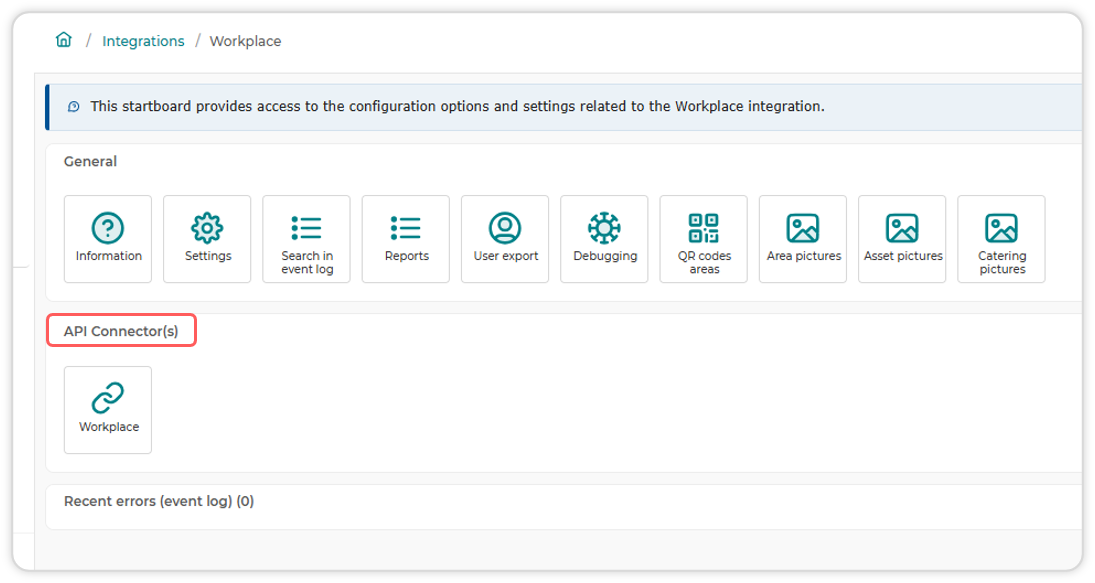Expand Recent errors (event log) section

pos(159,501)
